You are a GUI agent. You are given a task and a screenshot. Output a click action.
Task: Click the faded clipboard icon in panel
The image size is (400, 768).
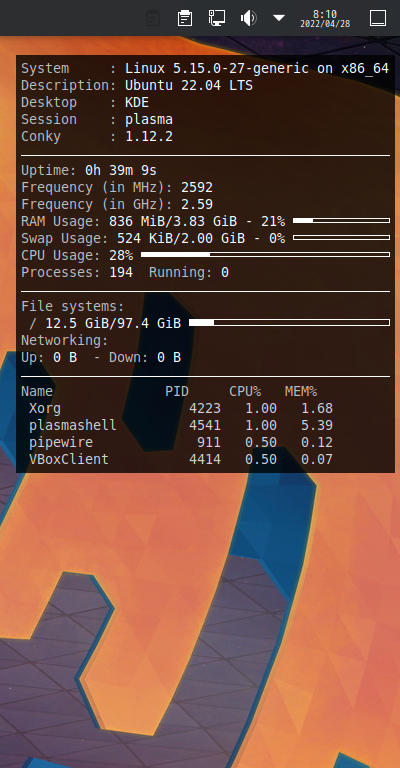tap(153, 18)
